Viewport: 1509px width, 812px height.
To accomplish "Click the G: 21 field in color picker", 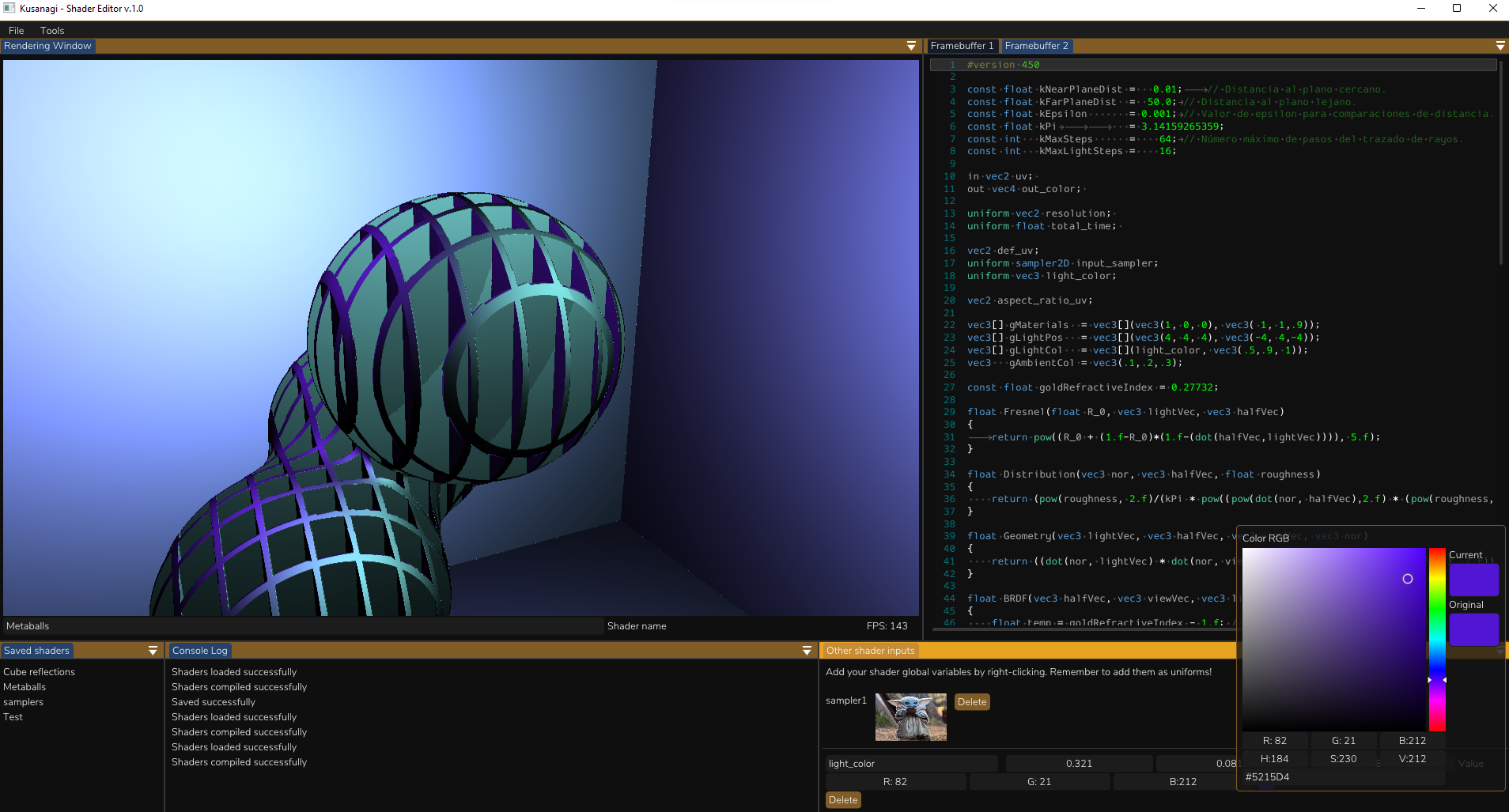I will [x=1344, y=741].
